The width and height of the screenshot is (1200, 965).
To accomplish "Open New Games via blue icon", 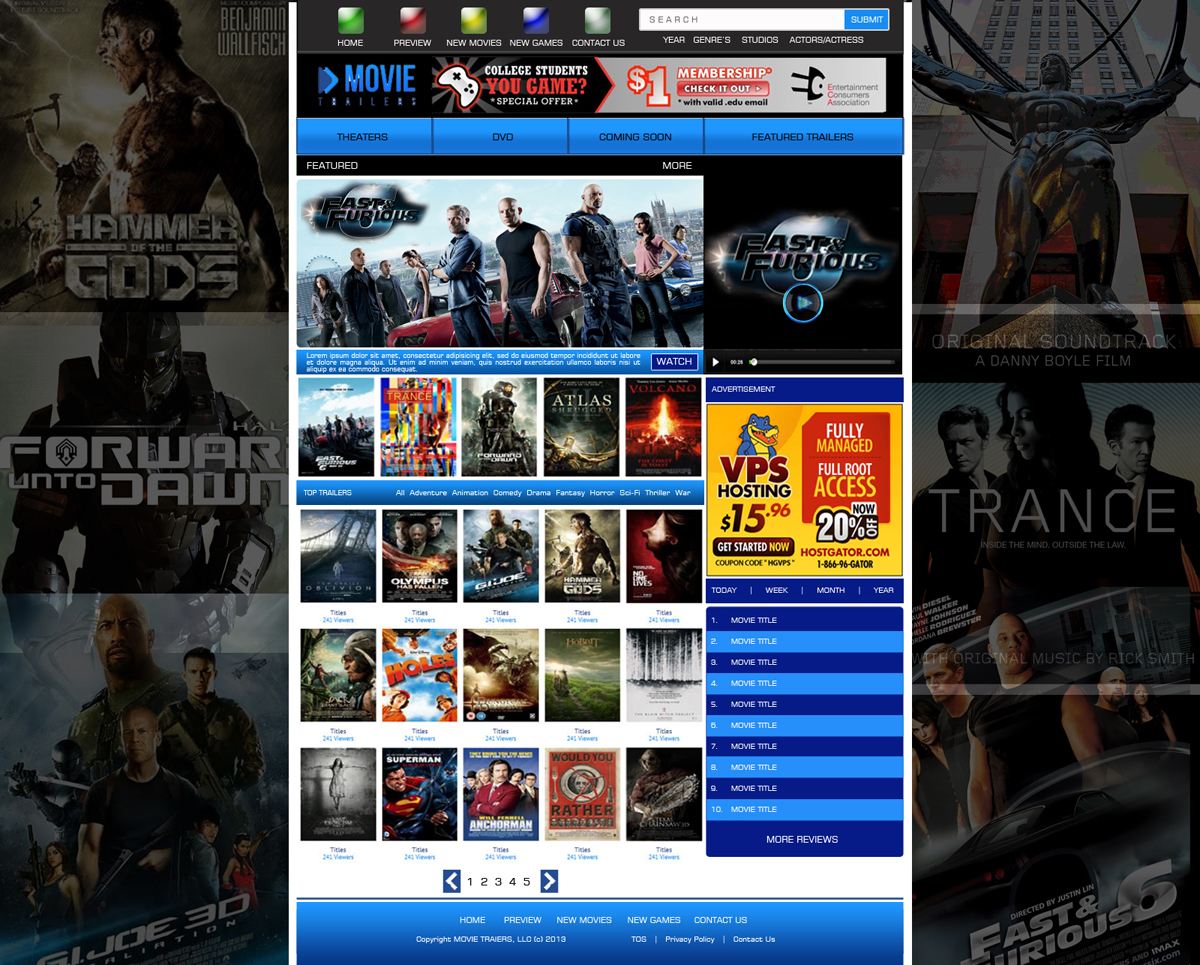I will 536,20.
